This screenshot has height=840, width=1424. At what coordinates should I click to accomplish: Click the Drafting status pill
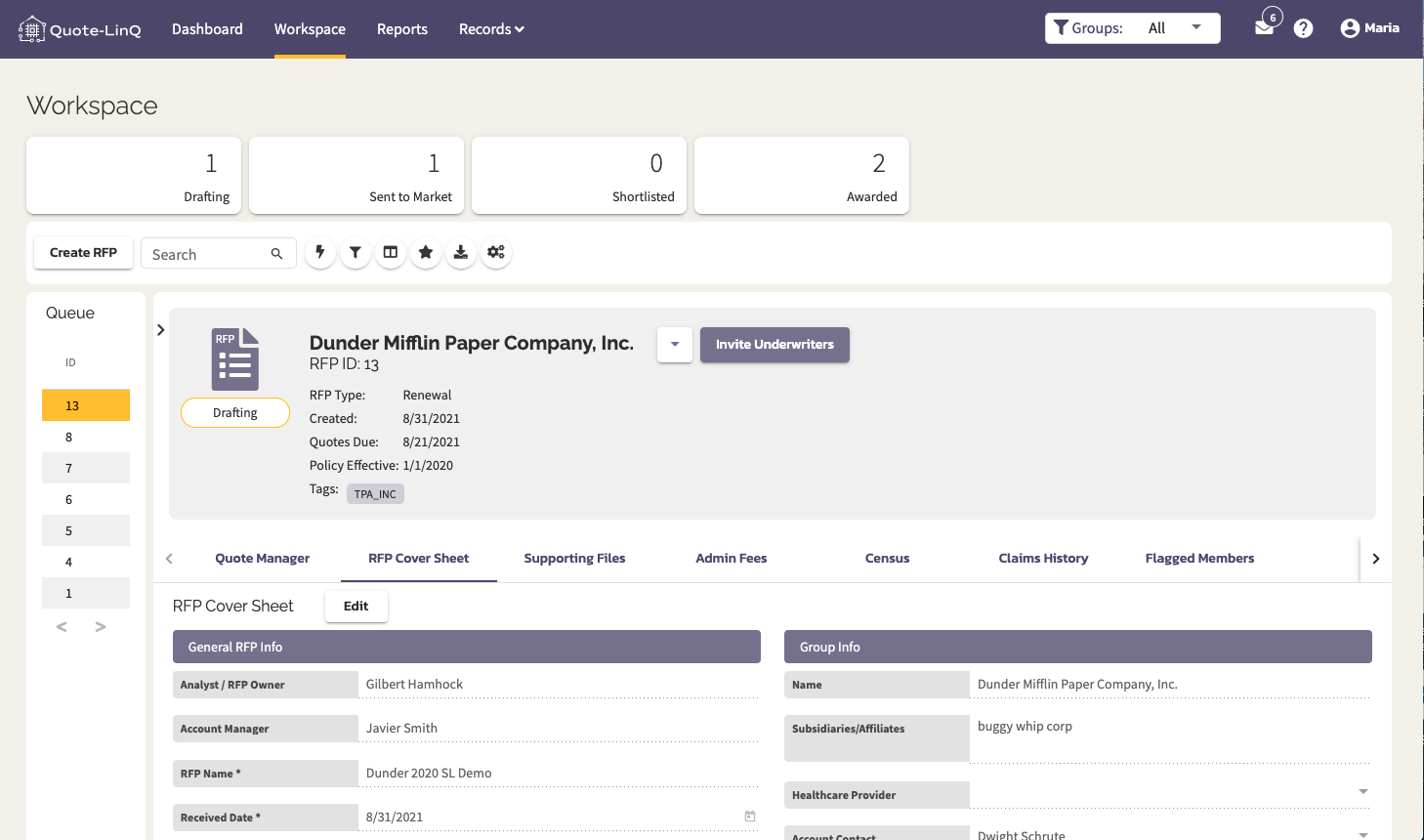click(235, 413)
